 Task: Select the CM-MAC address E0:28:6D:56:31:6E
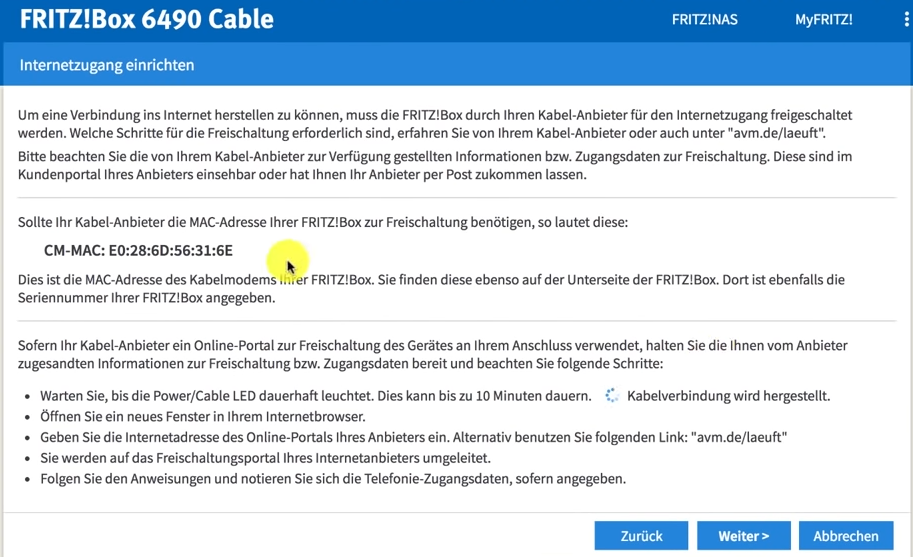click(x=170, y=250)
